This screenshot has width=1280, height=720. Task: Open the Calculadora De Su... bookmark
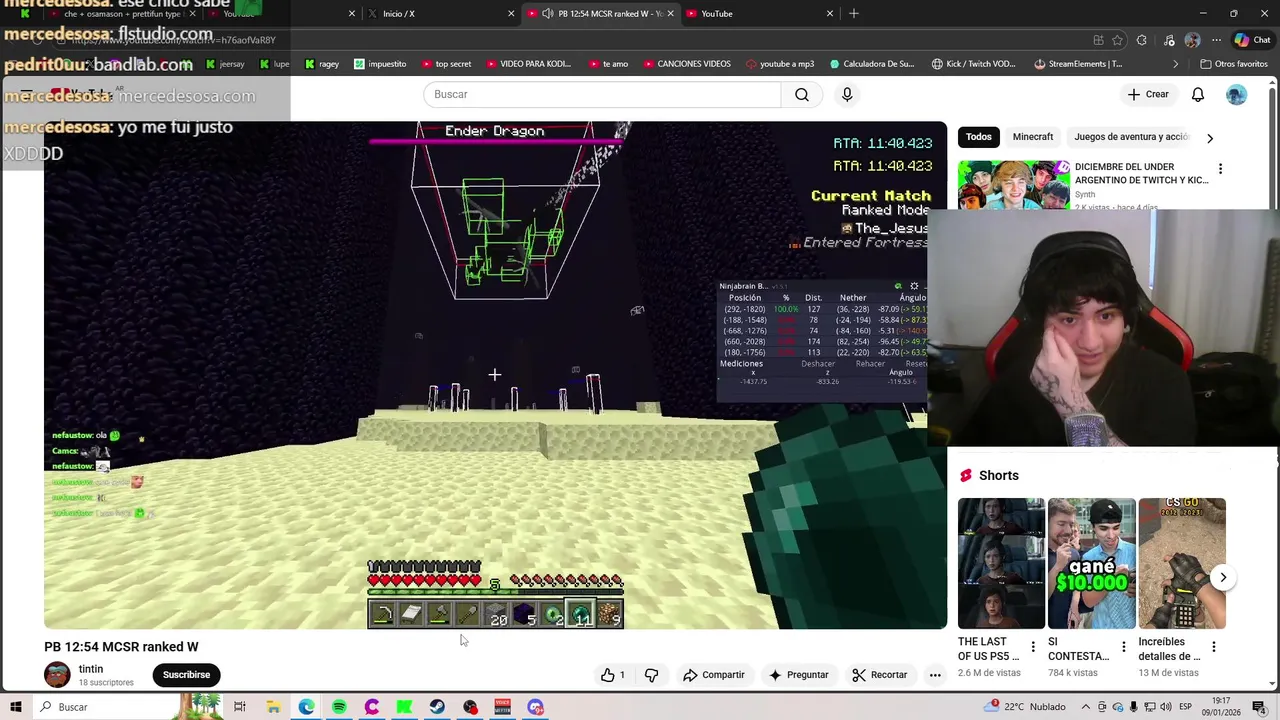871,64
